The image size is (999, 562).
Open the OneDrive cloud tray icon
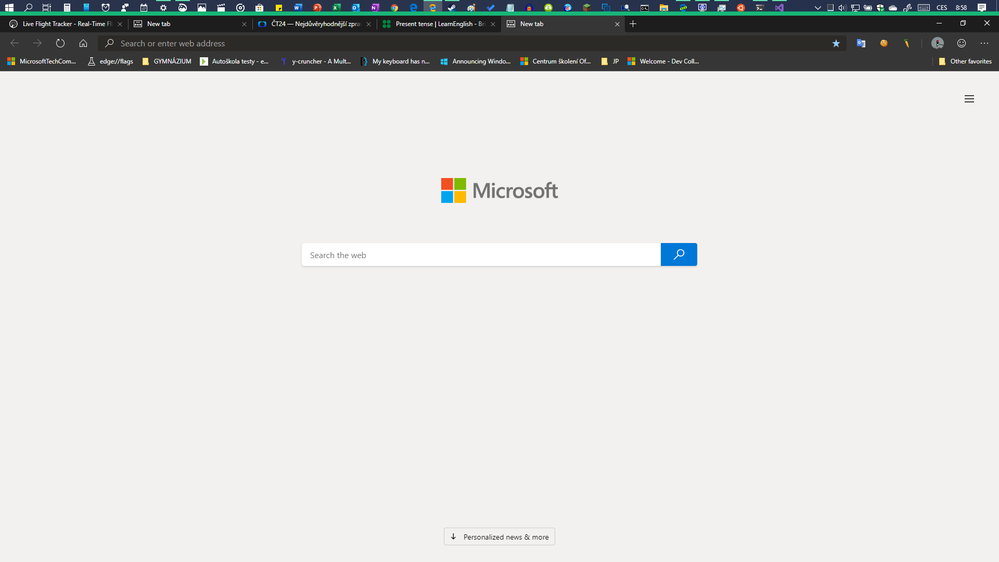point(893,8)
